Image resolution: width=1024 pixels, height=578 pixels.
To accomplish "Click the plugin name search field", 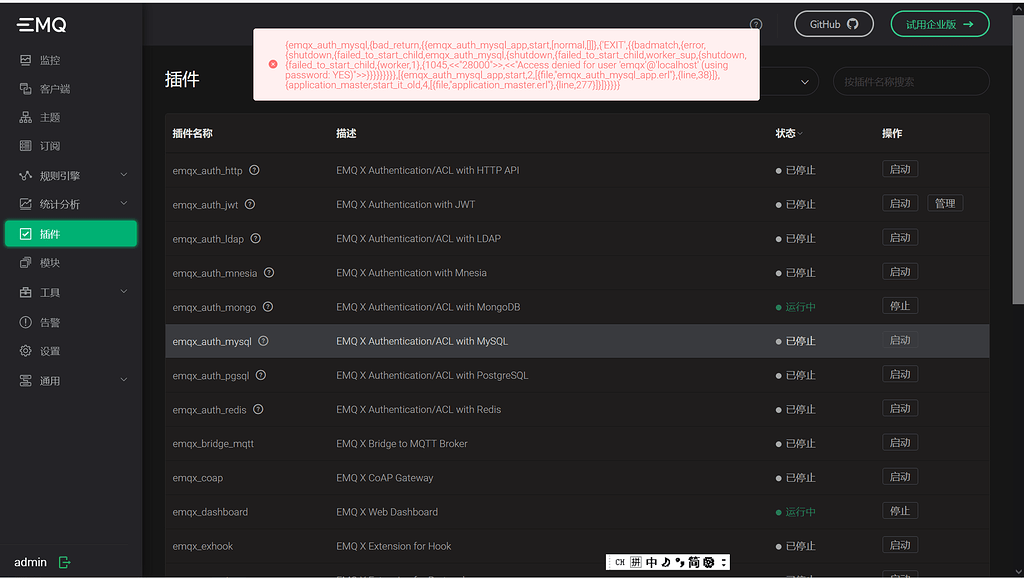I will pyautogui.click(x=910, y=82).
